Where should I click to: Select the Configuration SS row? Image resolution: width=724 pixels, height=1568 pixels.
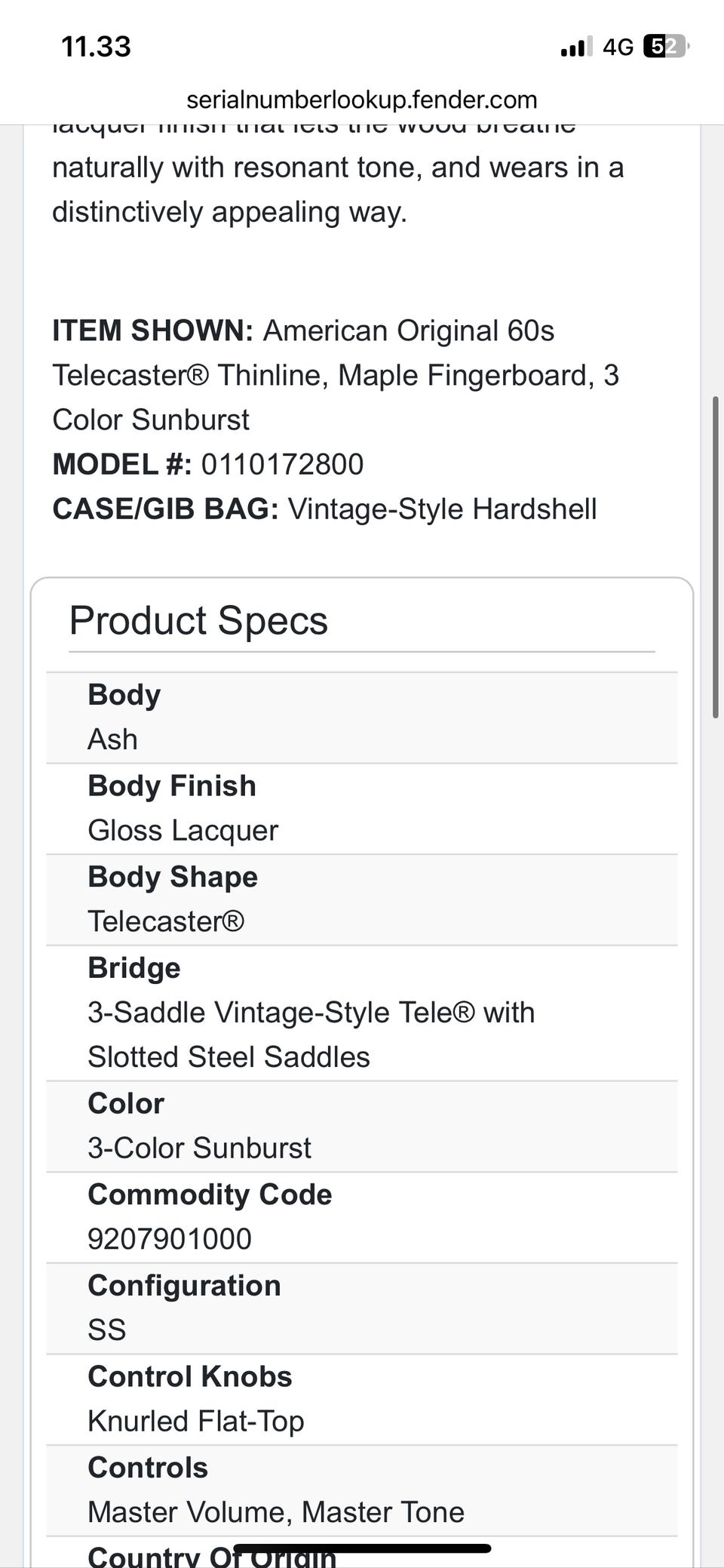click(362, 1308)
